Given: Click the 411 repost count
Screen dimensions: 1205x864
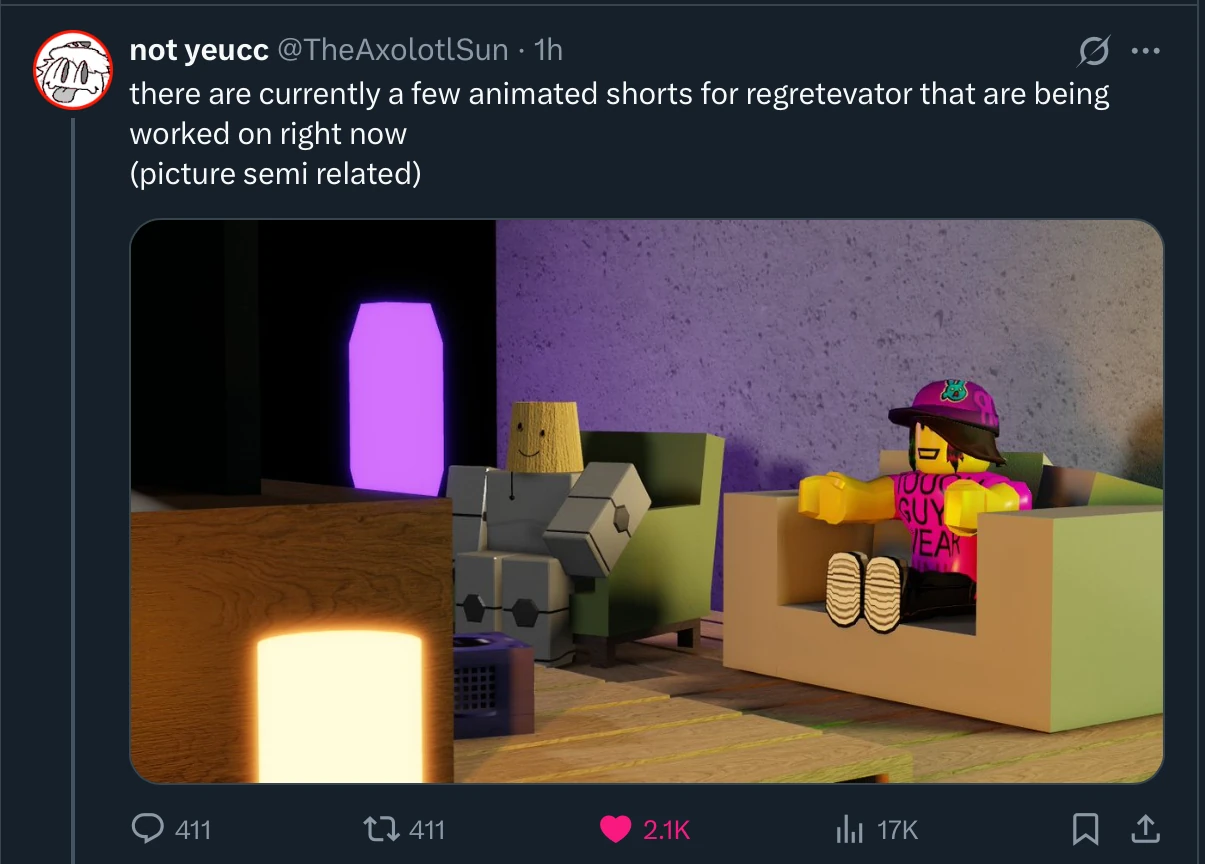Looking at the screenshot, I should click(427, 829).
